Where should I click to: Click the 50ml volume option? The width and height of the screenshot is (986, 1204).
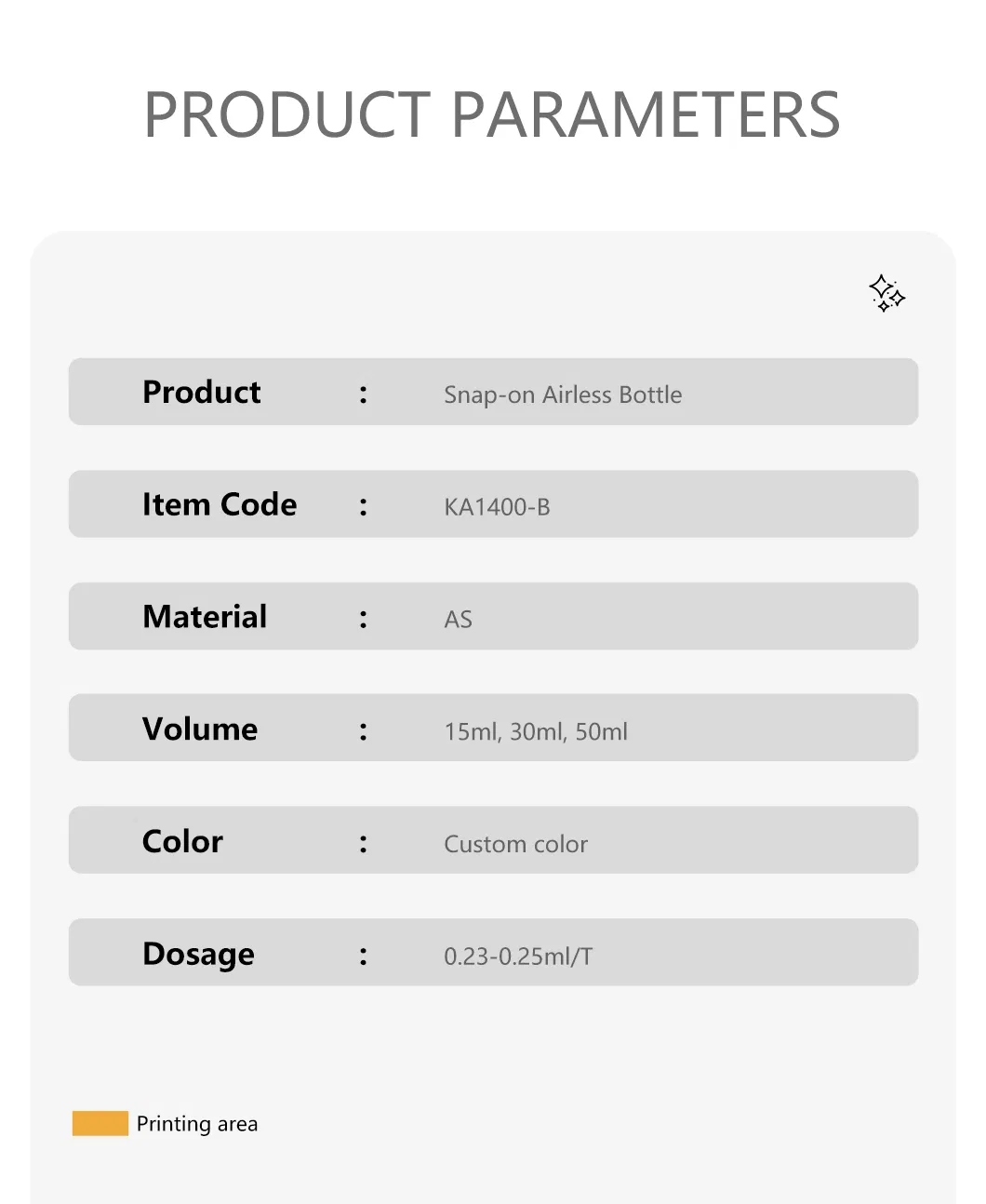click(x=602, y=732)
